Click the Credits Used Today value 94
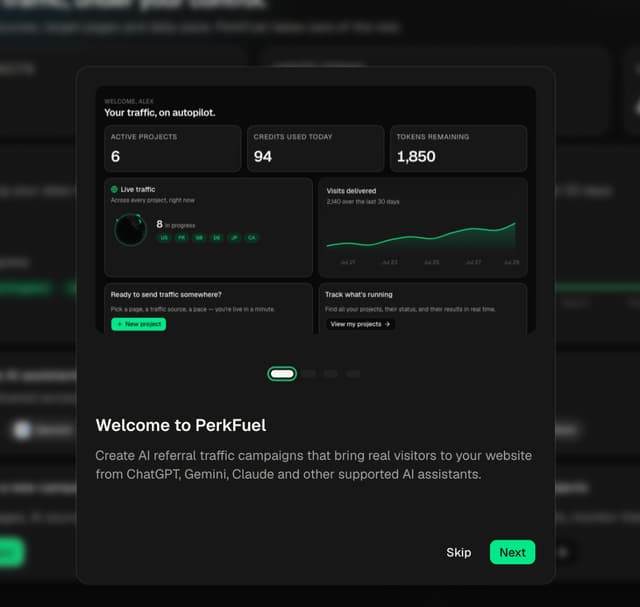 (x=263, y=156)
